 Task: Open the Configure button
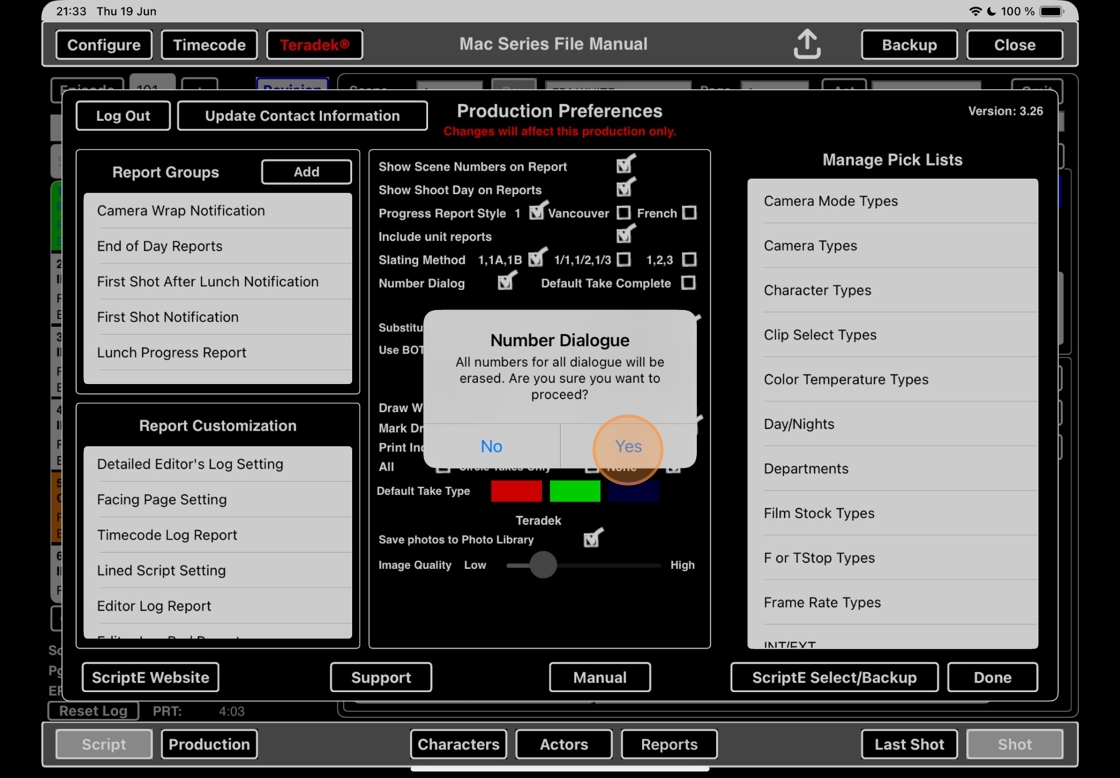[x=104, y=45]
